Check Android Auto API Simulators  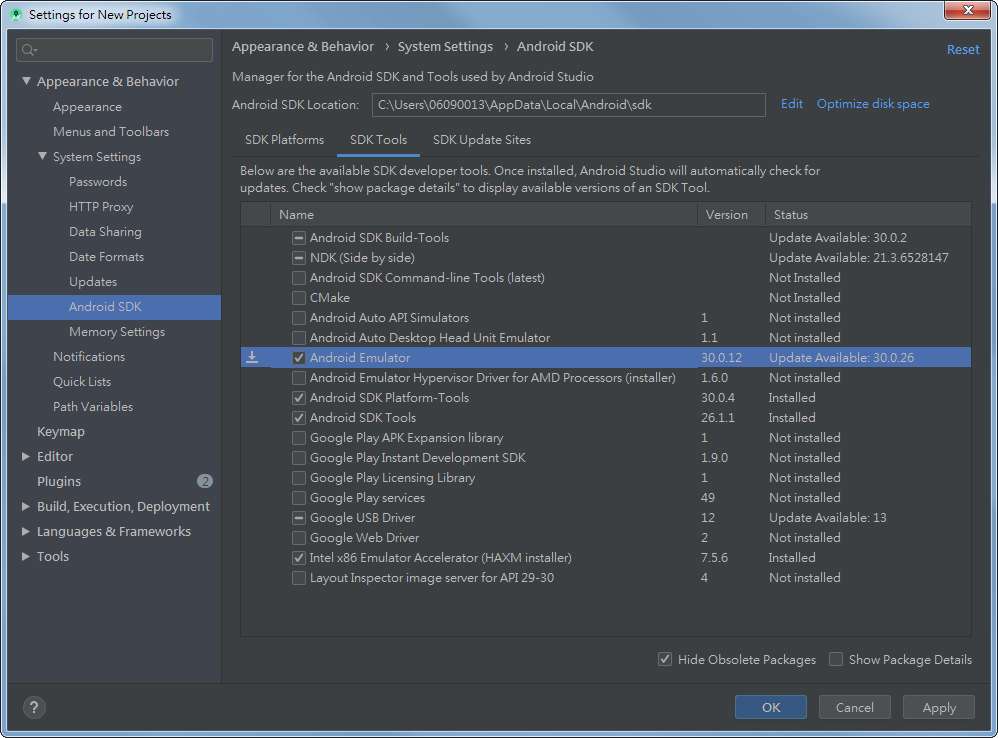299,317
